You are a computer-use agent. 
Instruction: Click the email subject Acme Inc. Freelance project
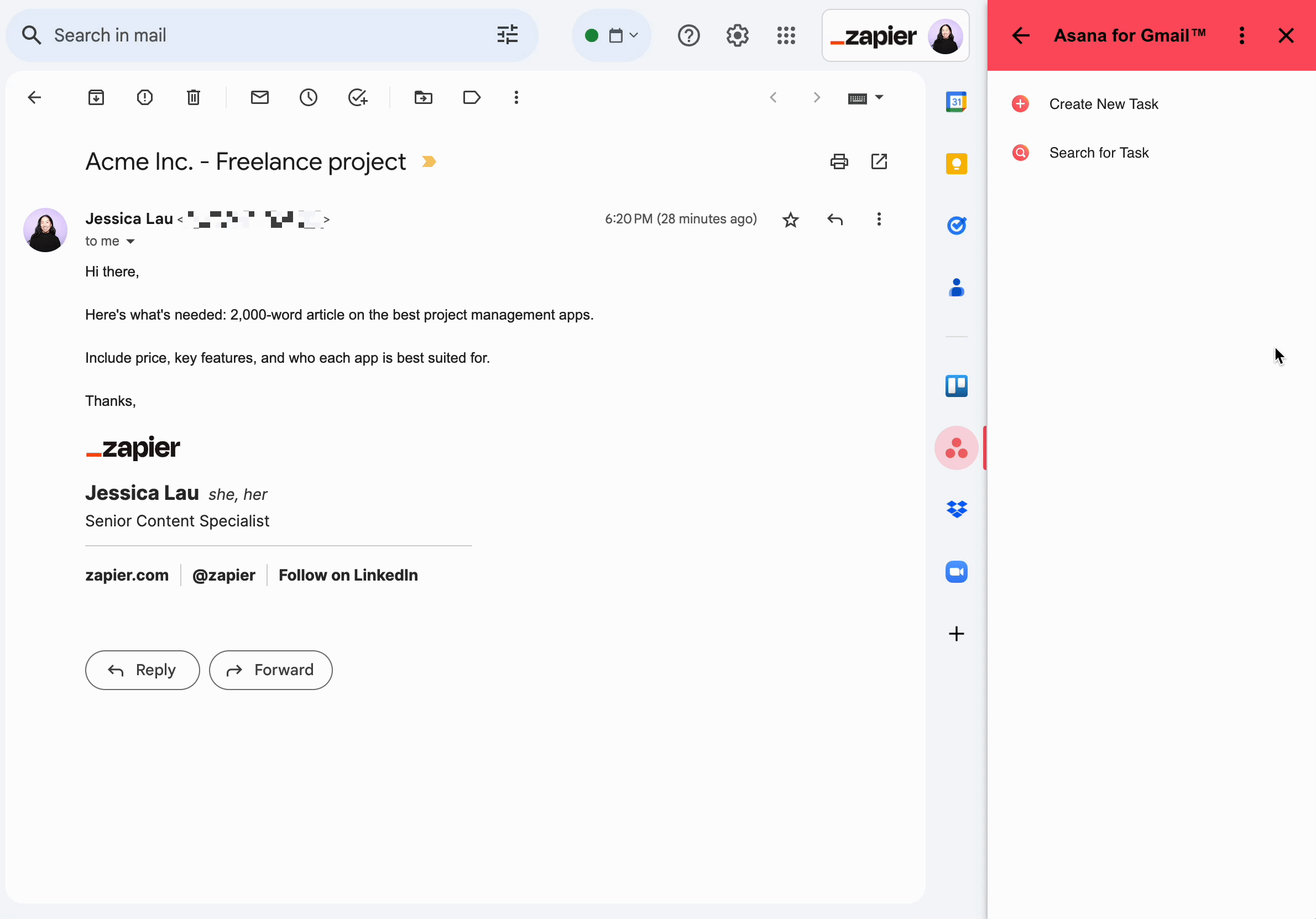pyautogui.click(x=245, y=161)
